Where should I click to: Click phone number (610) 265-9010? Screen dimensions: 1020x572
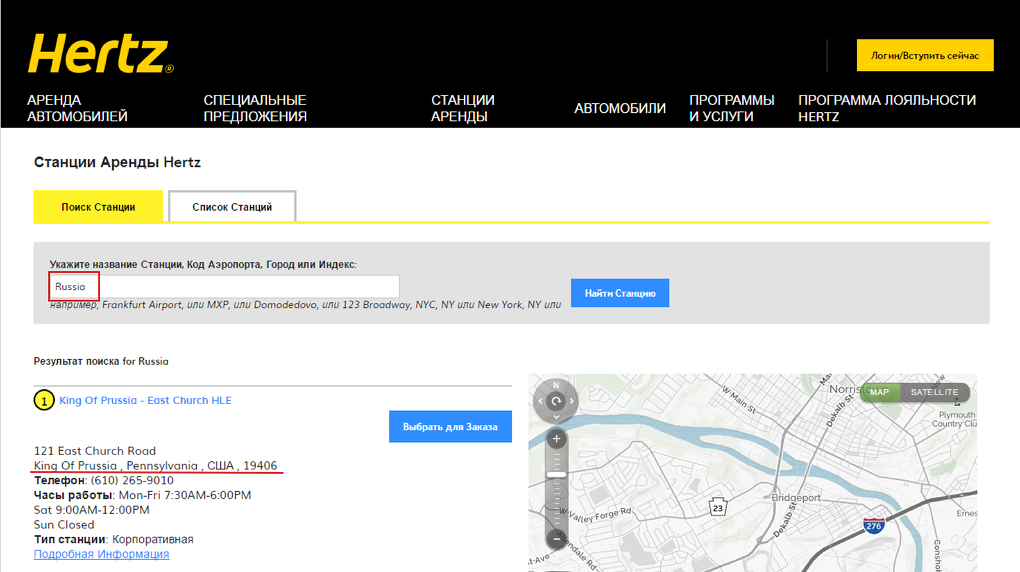tap(132, 480)
